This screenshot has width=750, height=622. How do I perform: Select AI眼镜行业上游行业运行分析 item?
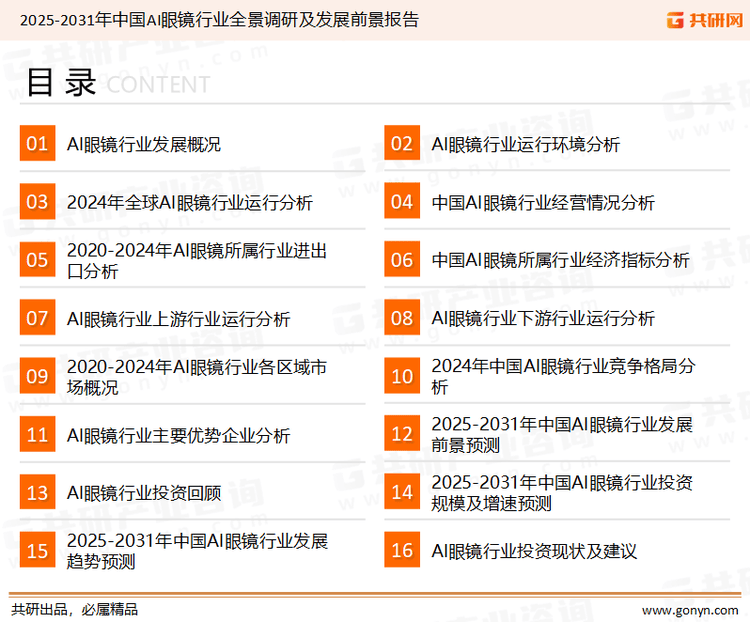179,319
